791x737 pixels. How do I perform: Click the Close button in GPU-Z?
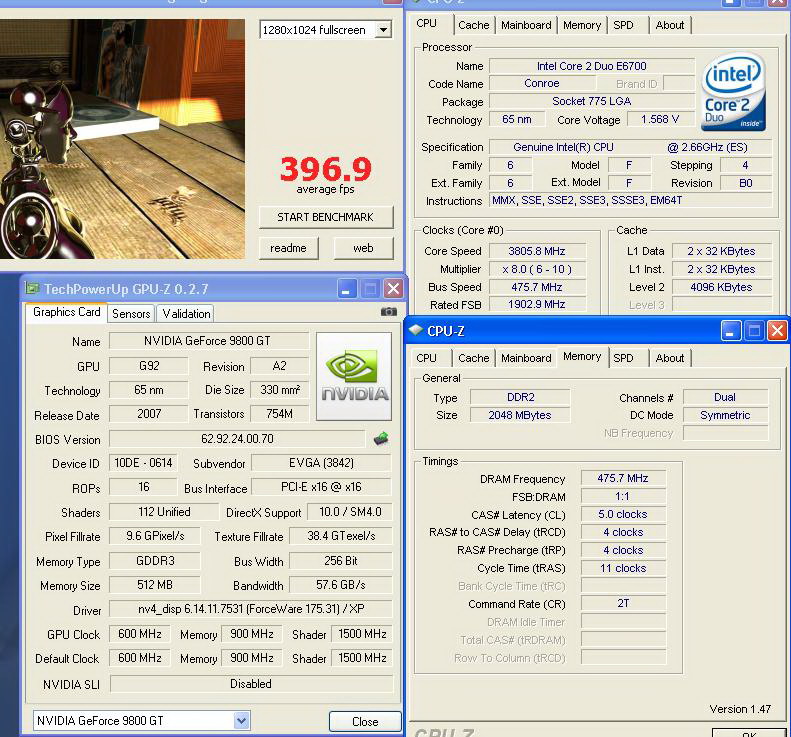point(365,721)
